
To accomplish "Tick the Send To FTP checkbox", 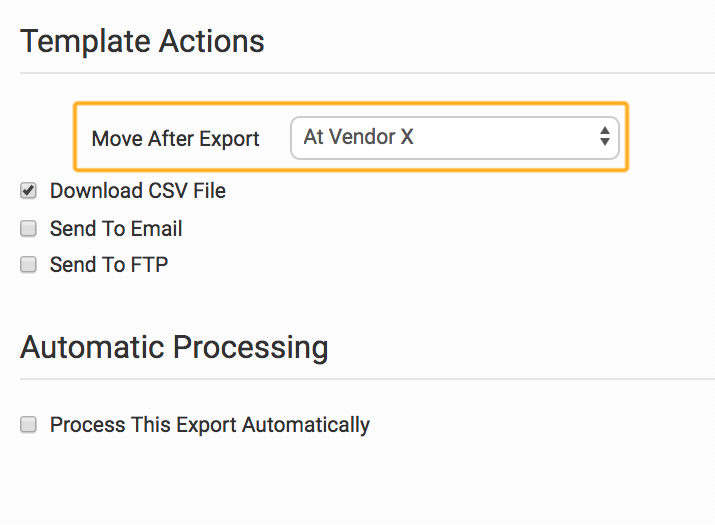I will [29, 265].
